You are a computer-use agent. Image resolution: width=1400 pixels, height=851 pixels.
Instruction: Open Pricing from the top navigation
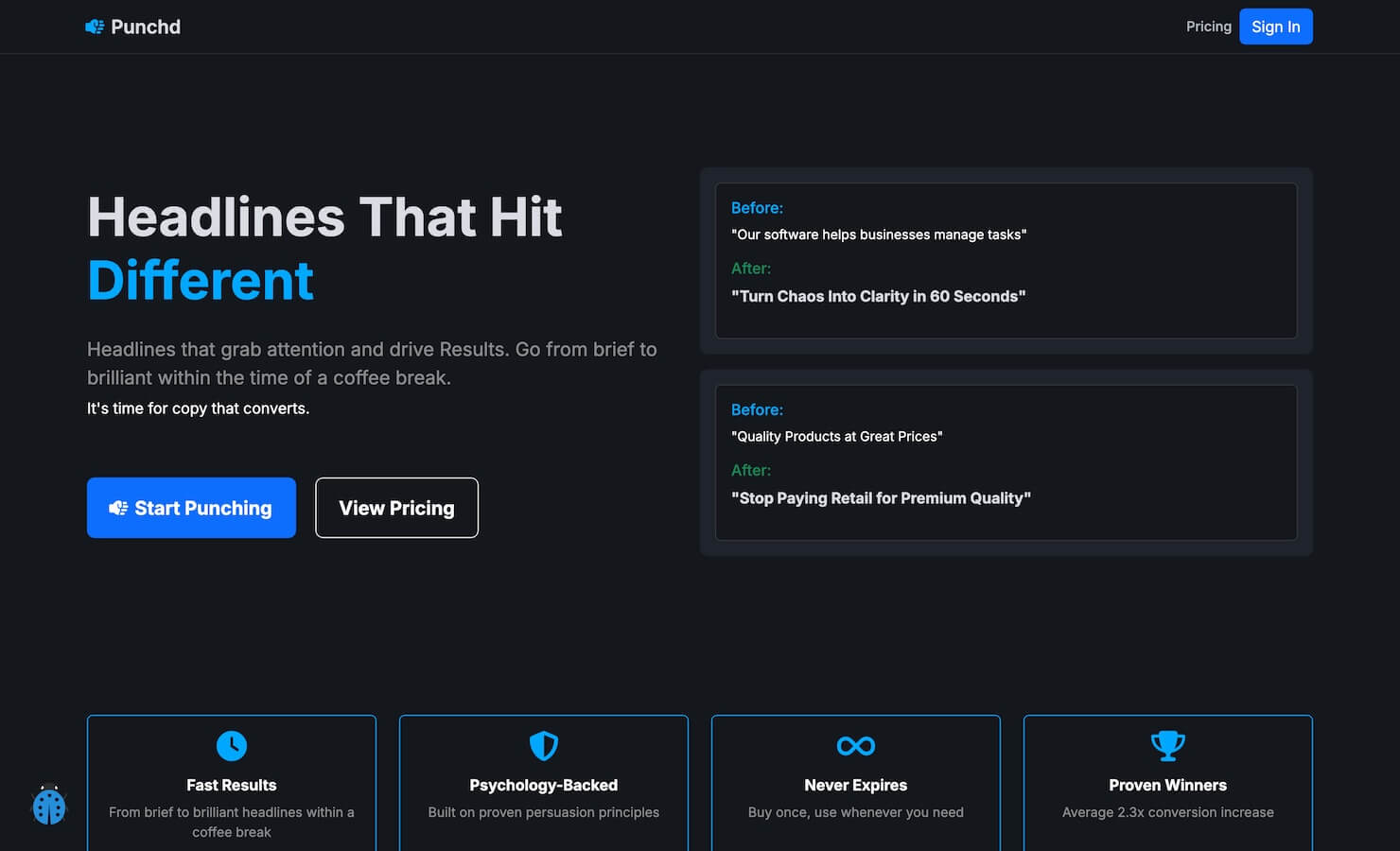(1208, 26)
